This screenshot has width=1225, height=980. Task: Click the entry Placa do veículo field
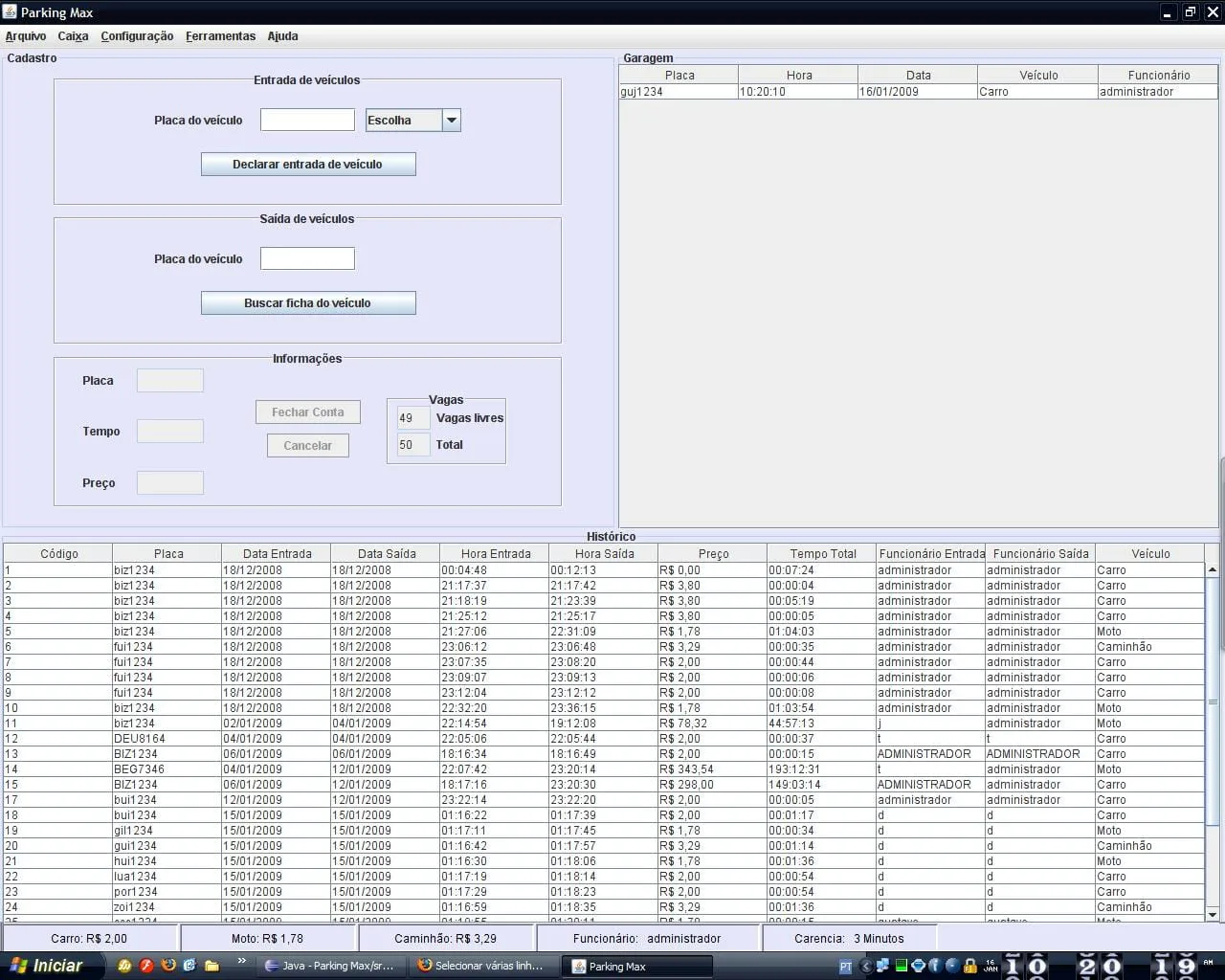pyautogui.click(x=307, y=120)
